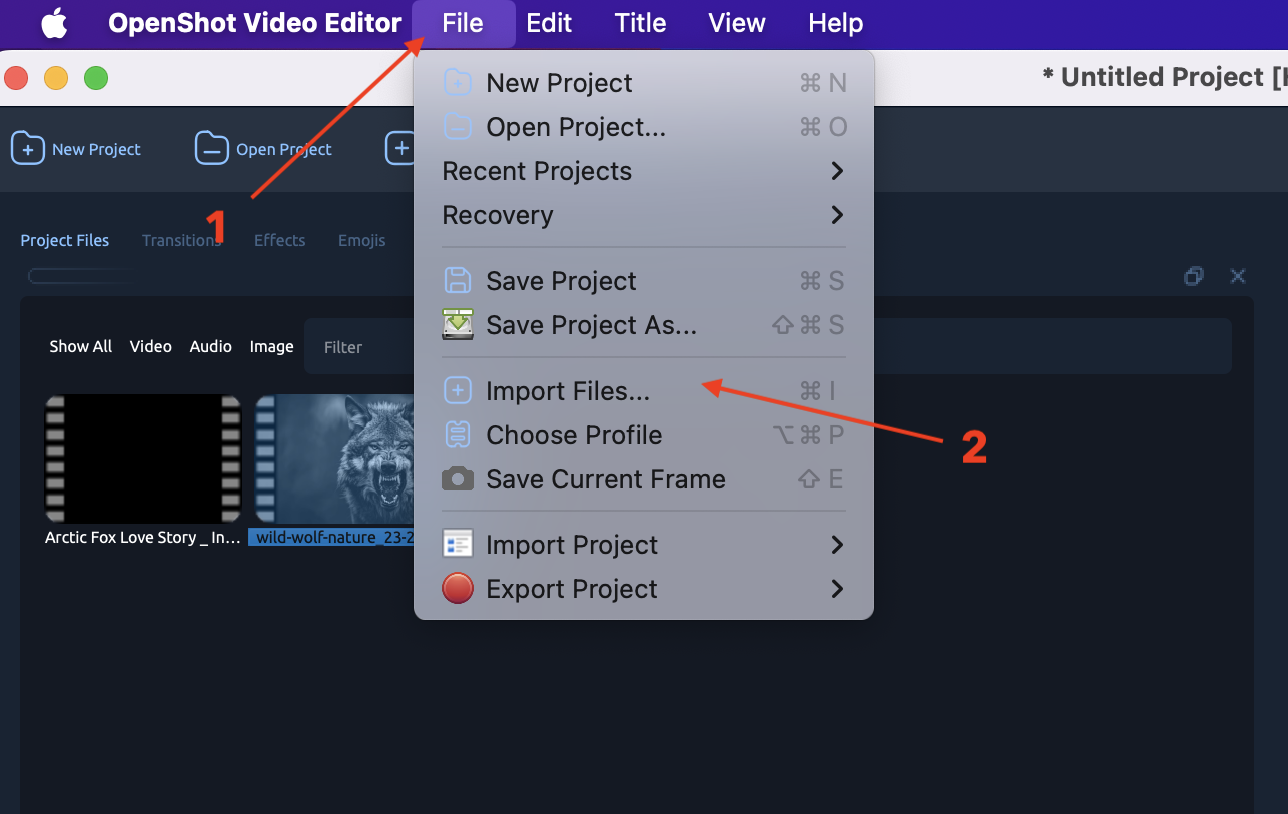Viewport: 1288px width, 814px height.
Task: Close the Project Files panel
Action: point(1237,276)
